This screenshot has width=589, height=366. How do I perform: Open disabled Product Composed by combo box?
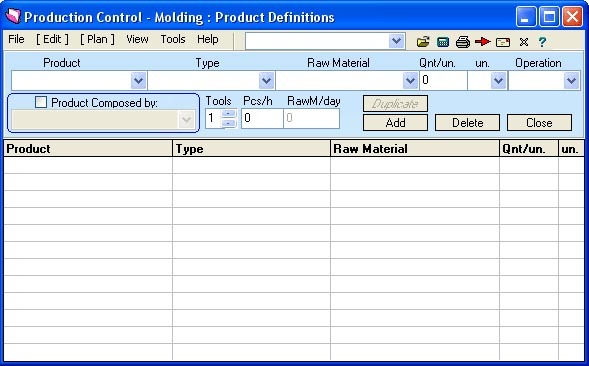coord(103,119)
